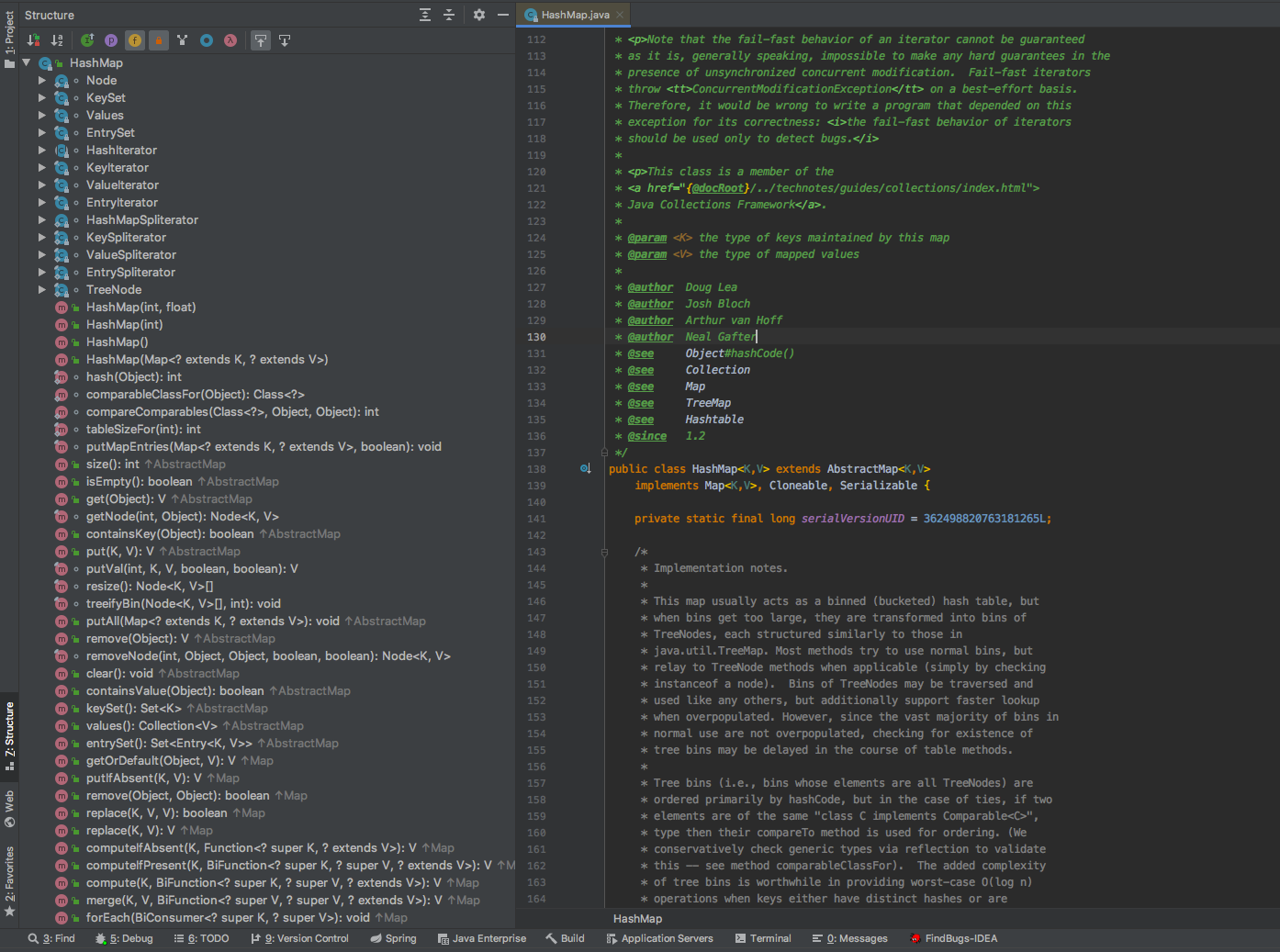The width and height of the screenshot is (1280, 952).
Task: Expand all nodes in the Structure panel
Action: 424,15
